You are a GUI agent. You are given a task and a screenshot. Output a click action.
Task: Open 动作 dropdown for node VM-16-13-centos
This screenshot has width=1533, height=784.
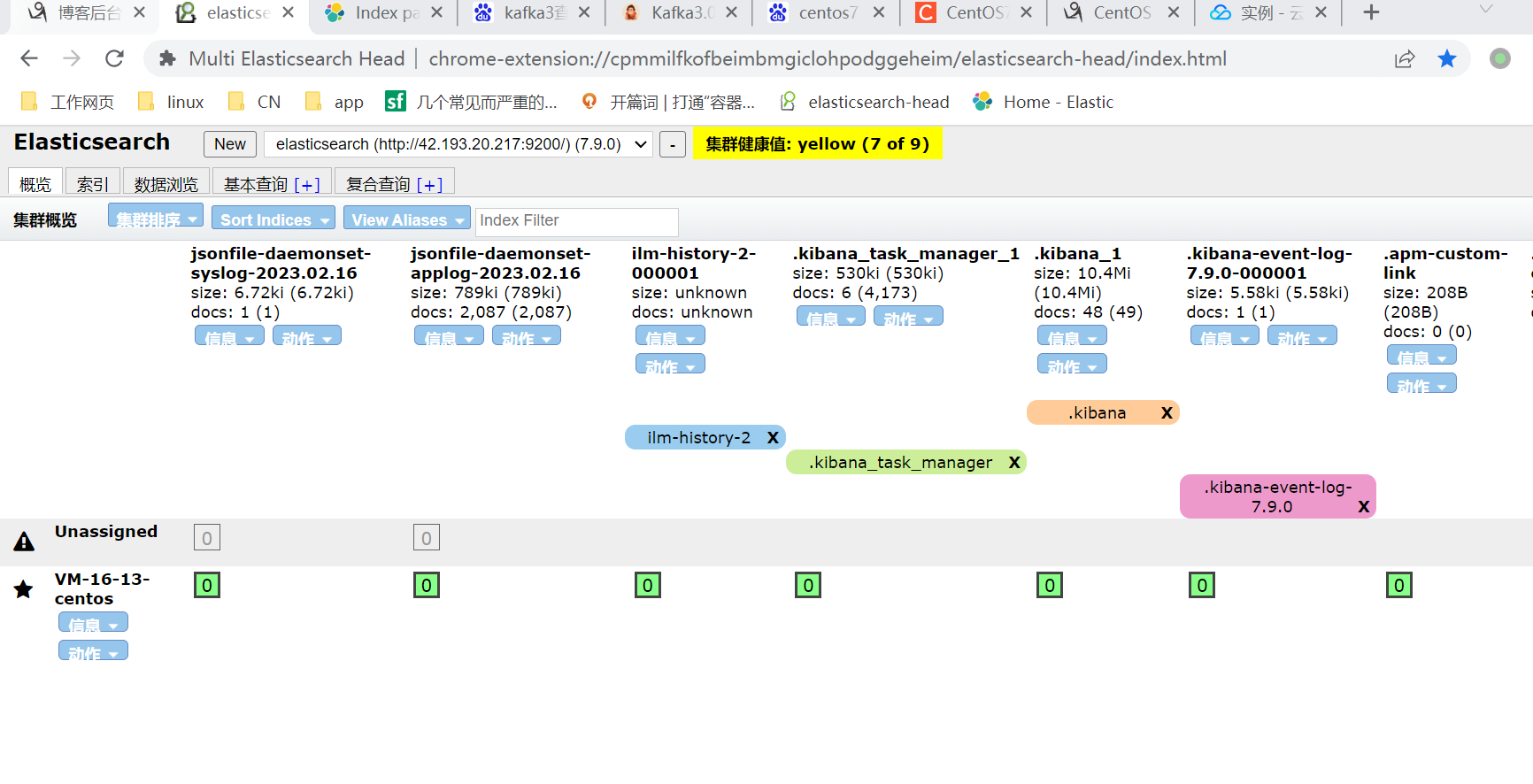pyautogui.click(x=94, y=652)
